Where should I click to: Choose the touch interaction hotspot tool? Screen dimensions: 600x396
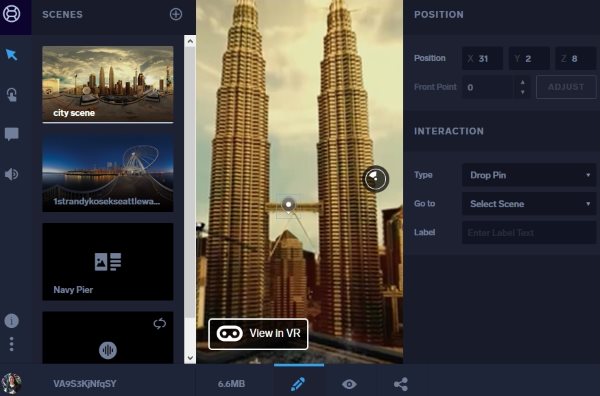click(x=11, y=95)
